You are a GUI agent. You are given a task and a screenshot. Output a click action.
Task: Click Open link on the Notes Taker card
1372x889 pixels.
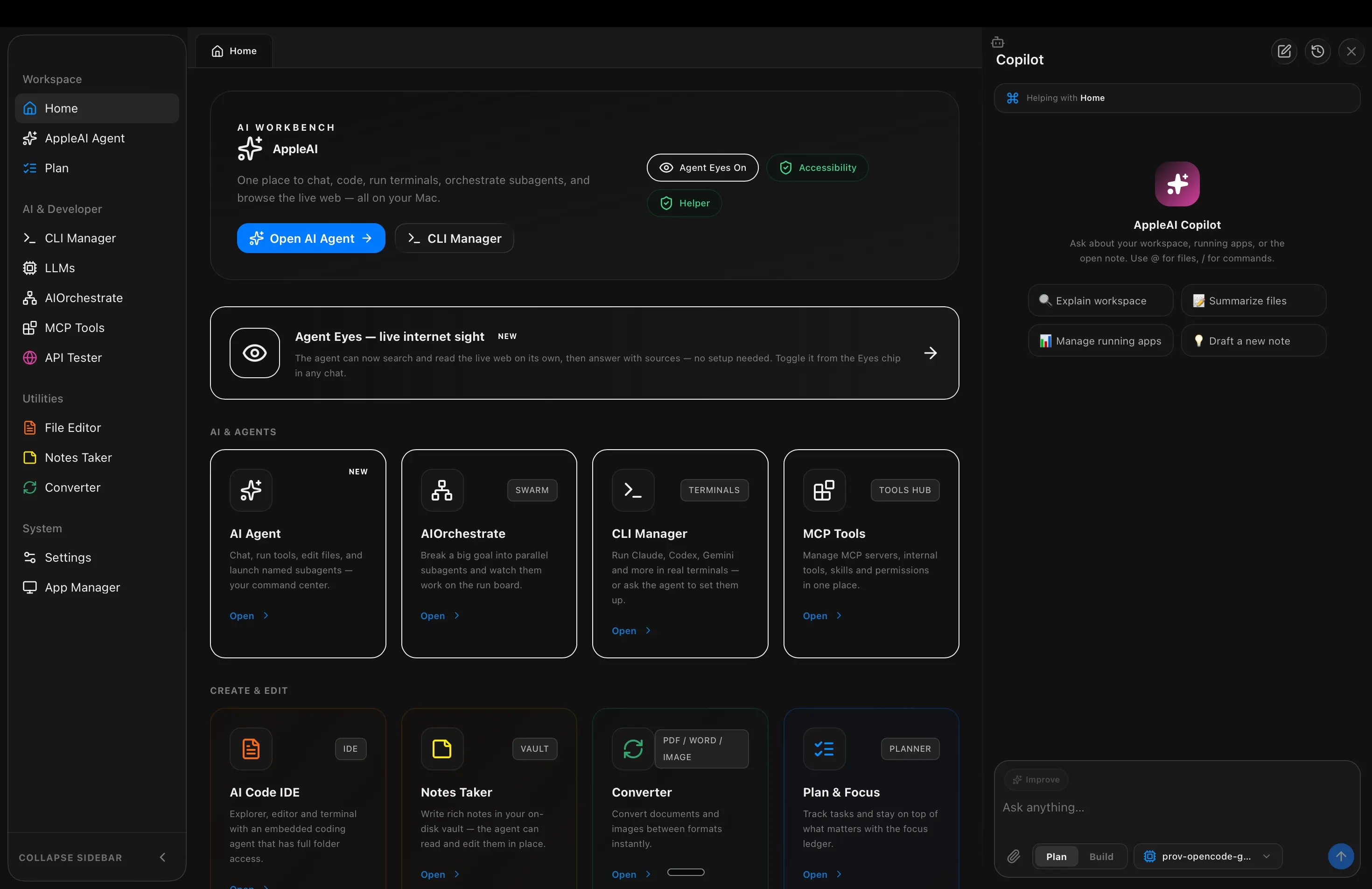tap(440, 875)
